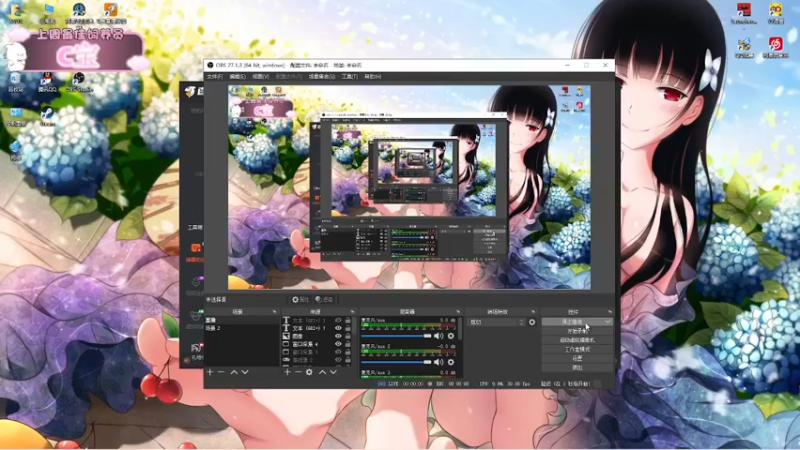Open the 麦克风/Aux channel gear settings
Image resolution: width=800 pixels, height=450 pixels.
[451, 336]
